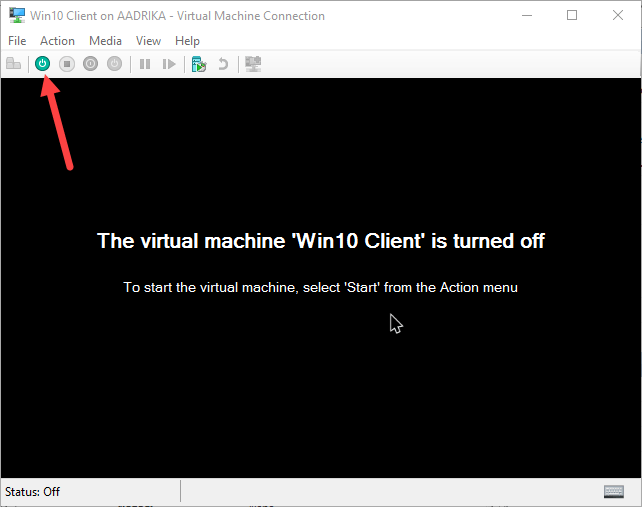Click the Virtual Machine Connection title icon

coord(17,16)
